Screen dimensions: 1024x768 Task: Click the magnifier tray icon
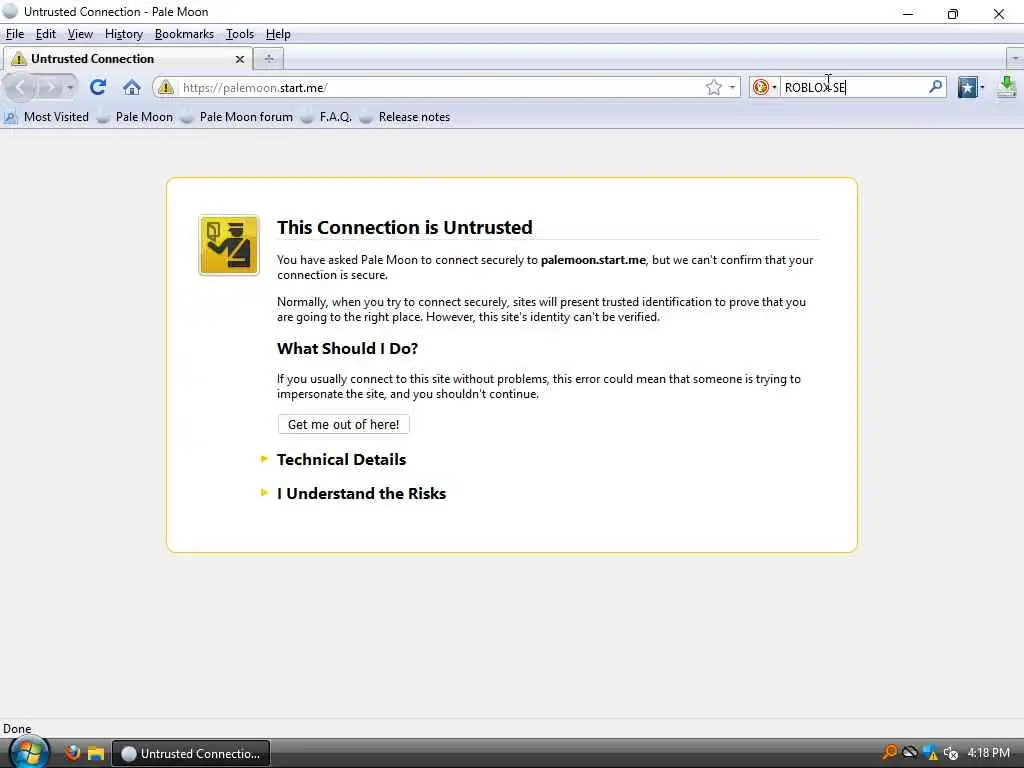coord(889,752)
